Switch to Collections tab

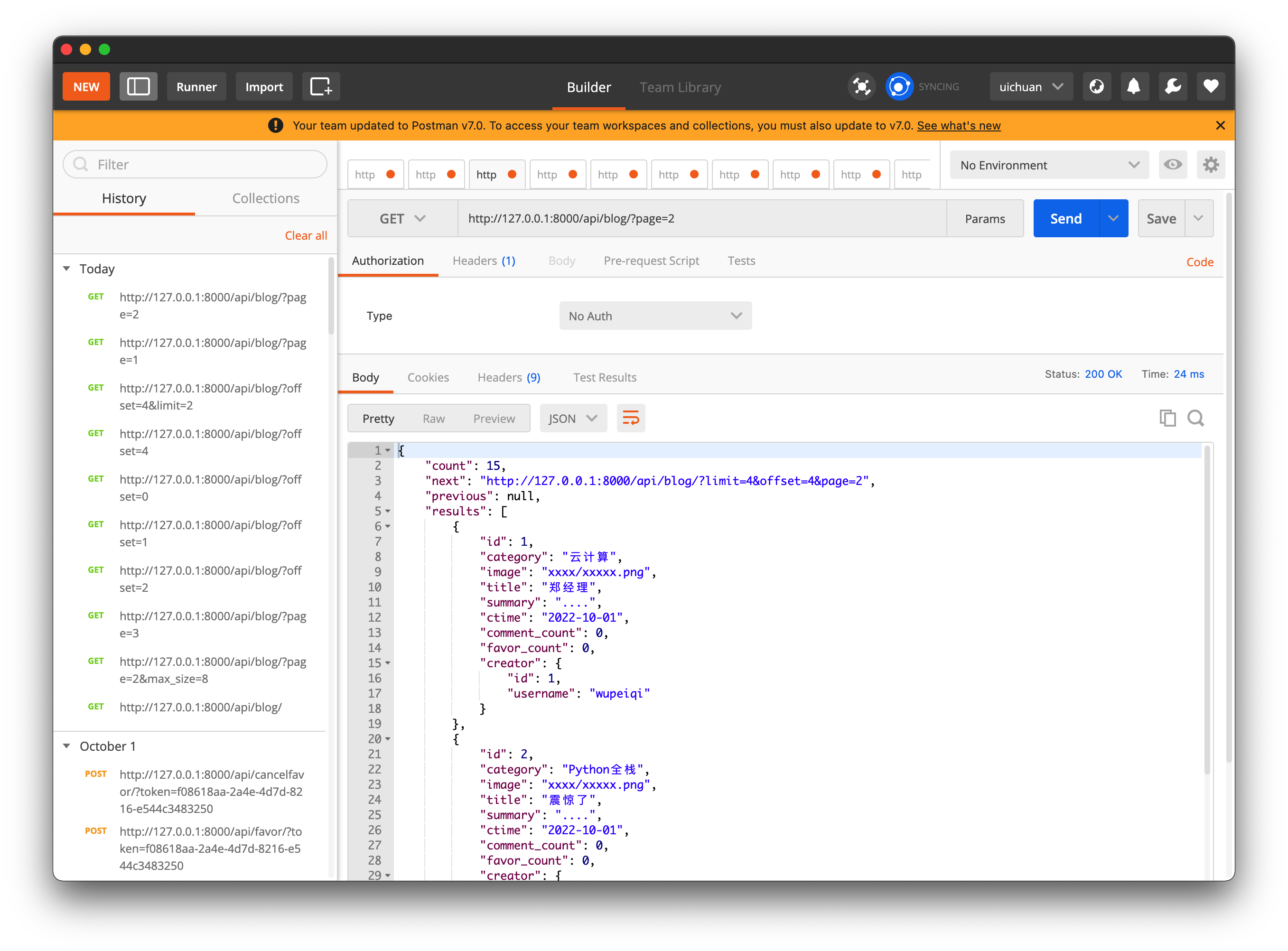pyautogui.click(x=265, y=199)
